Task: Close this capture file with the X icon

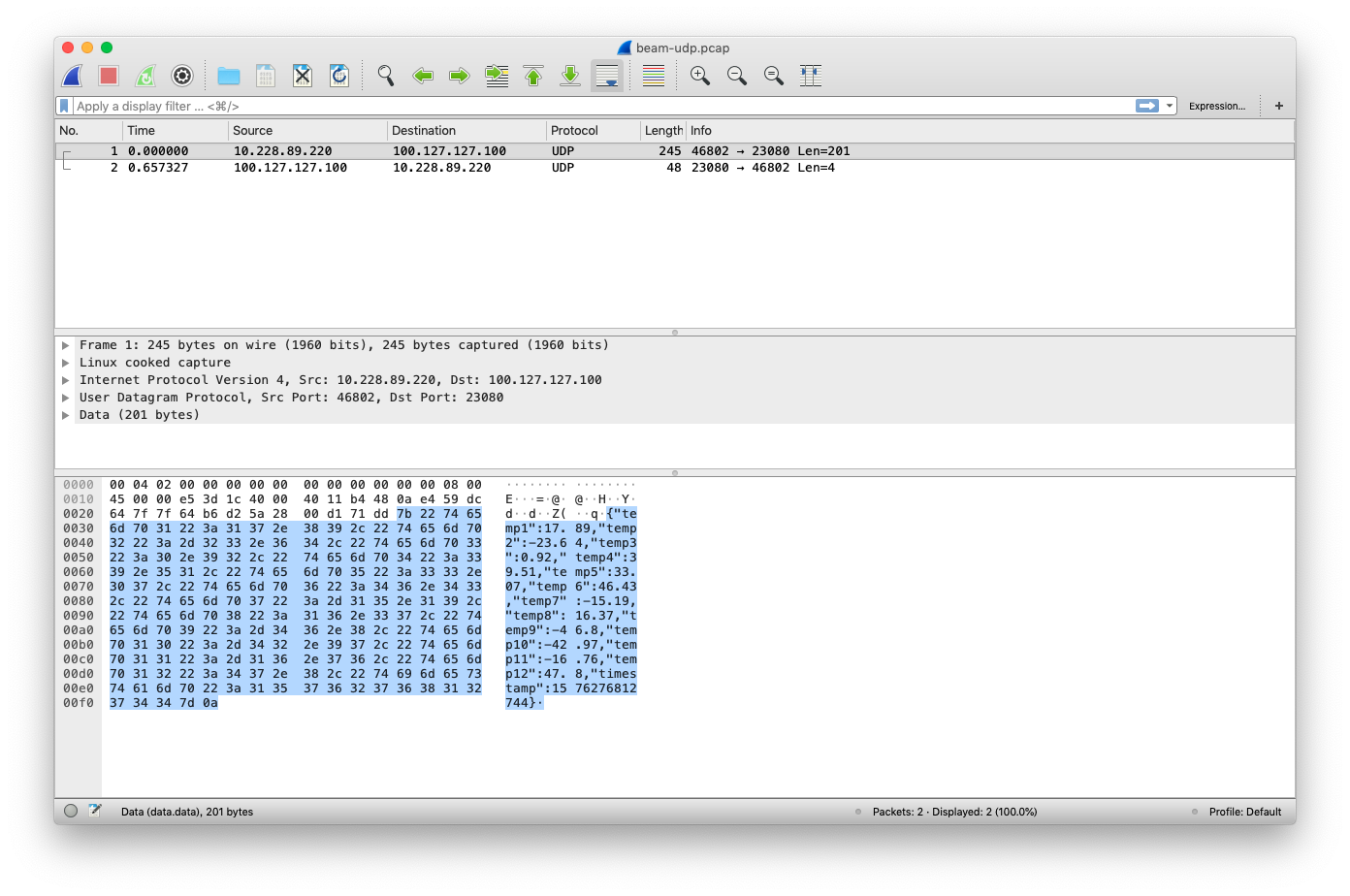Action: [x=303, y=76]
